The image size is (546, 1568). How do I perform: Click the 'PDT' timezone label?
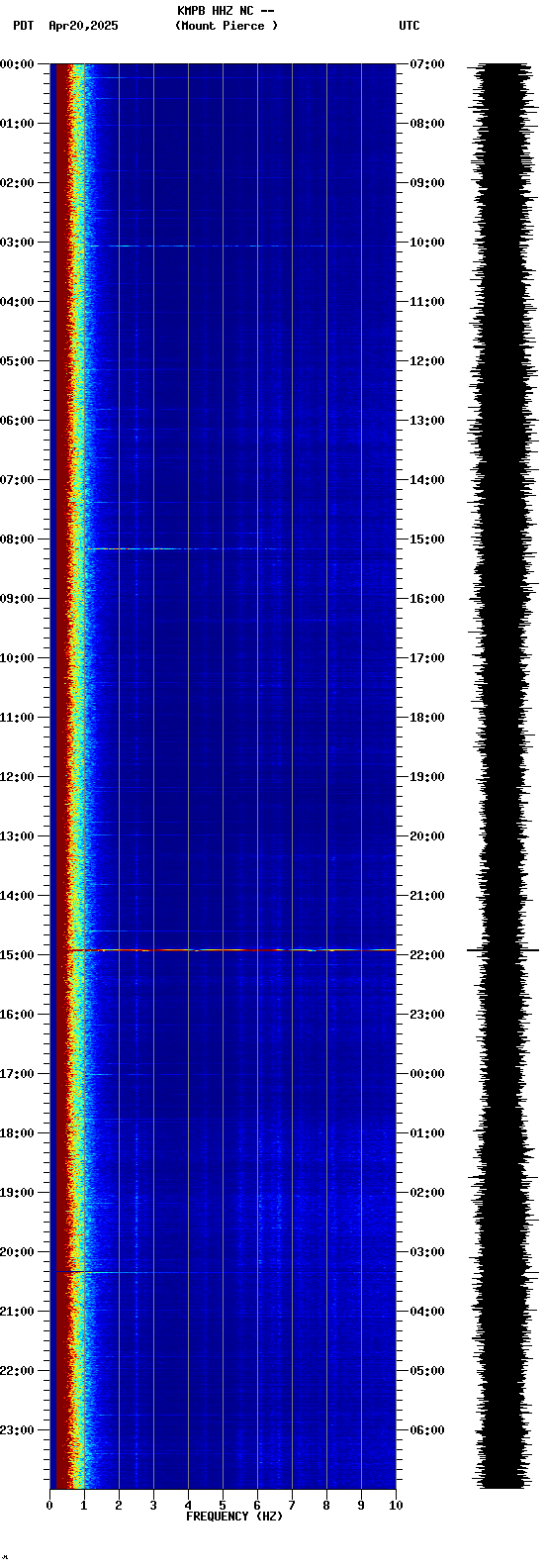point(23,26)
